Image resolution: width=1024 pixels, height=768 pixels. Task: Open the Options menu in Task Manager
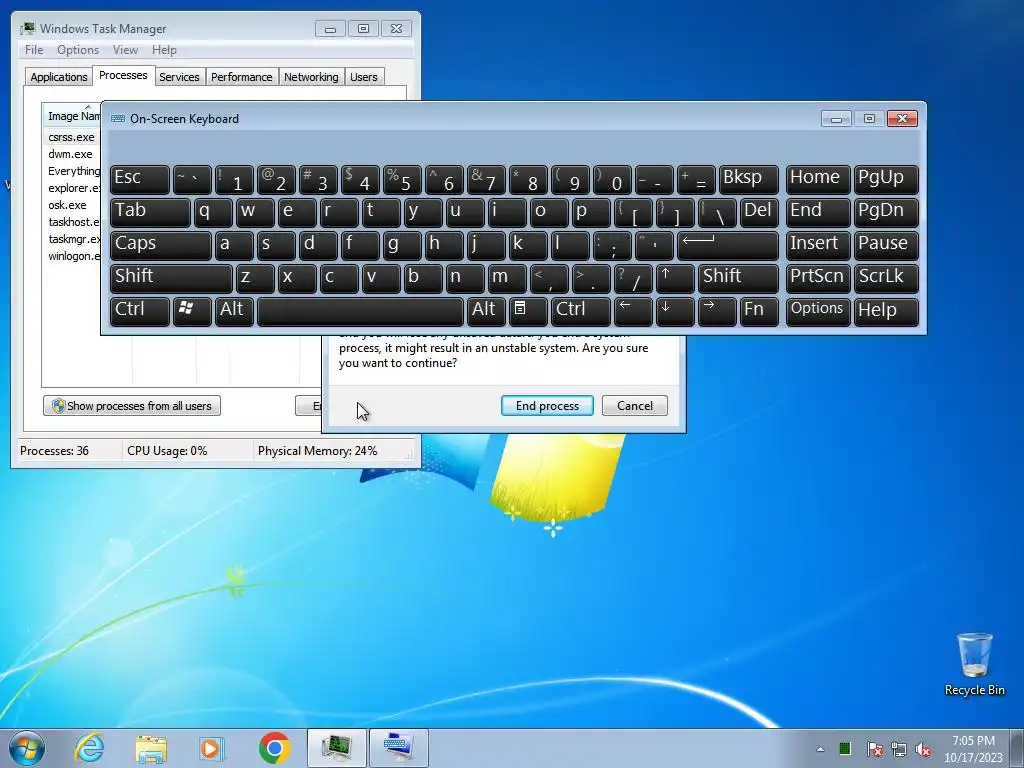click(78, 50)
